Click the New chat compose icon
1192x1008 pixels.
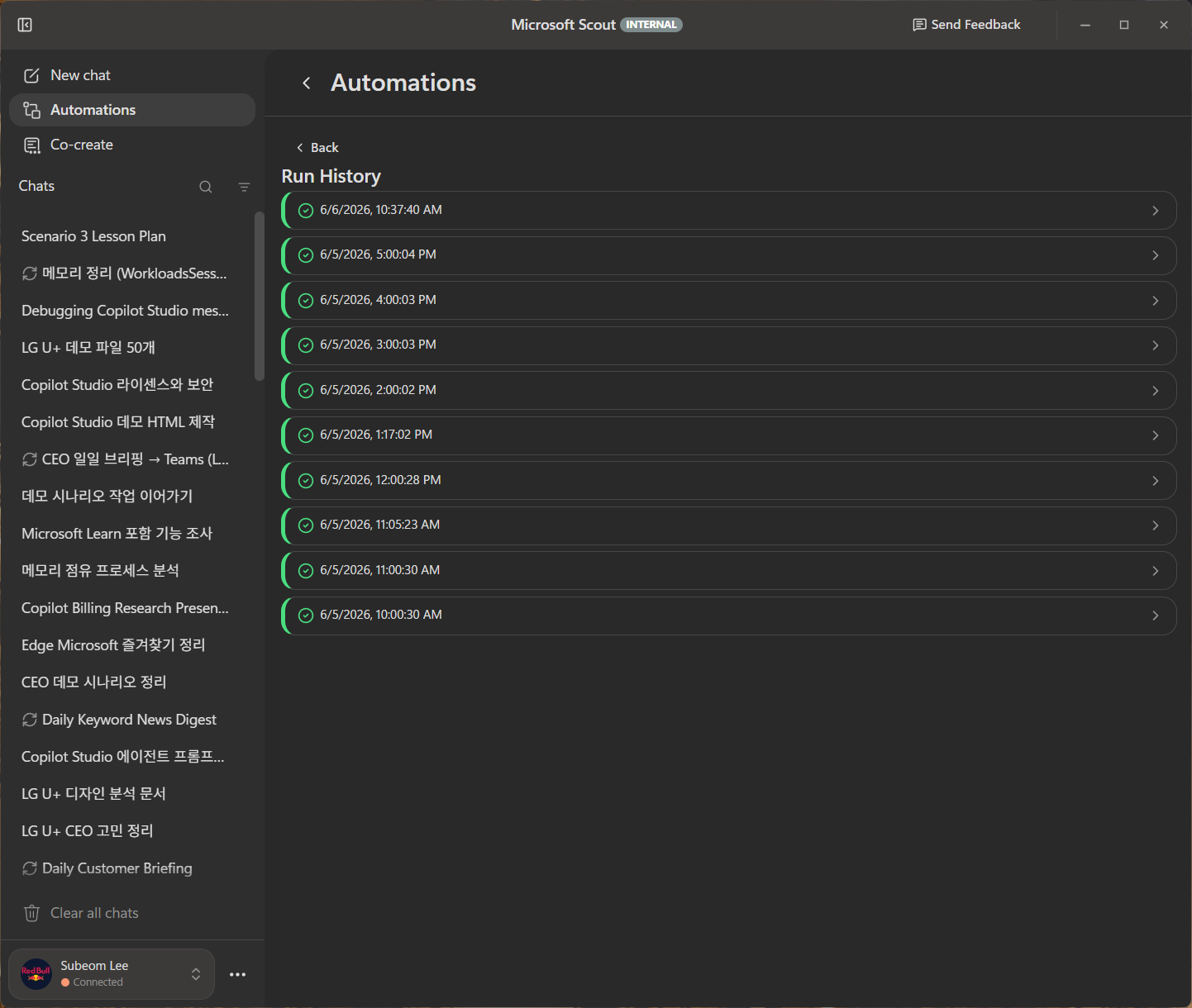coord(31,76)
